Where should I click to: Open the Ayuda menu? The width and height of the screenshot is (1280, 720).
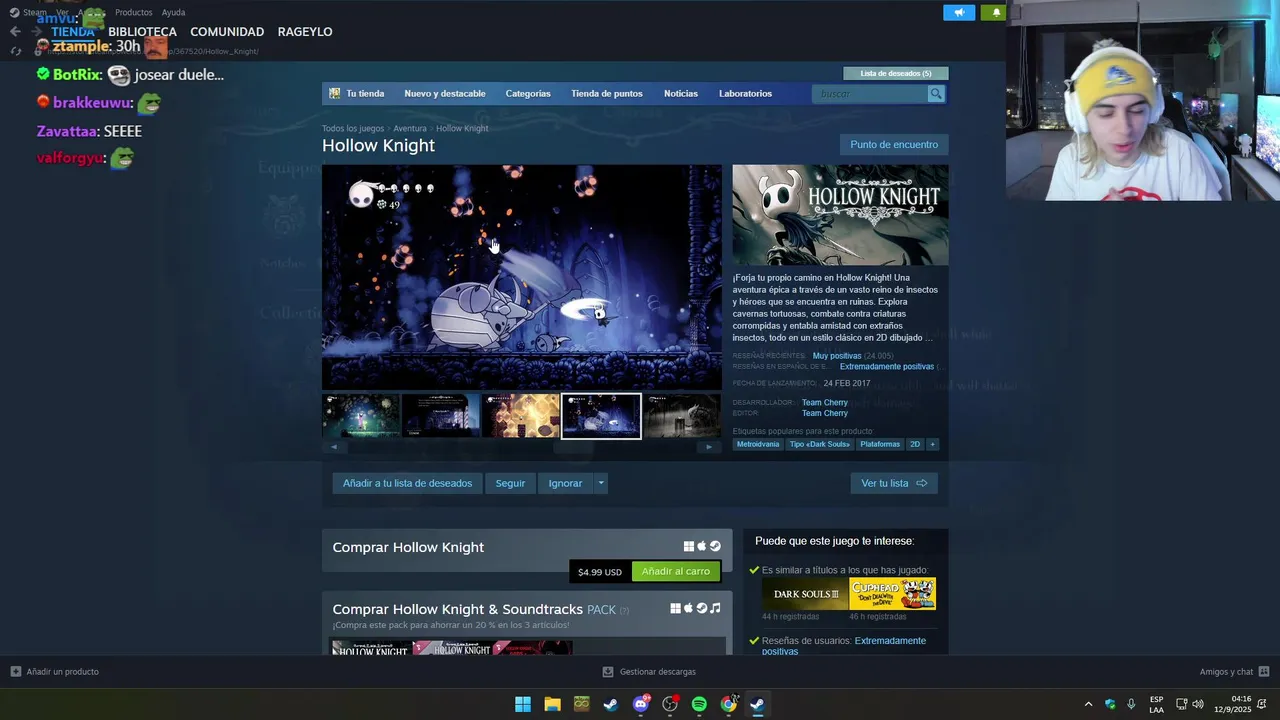pos(173,13)
